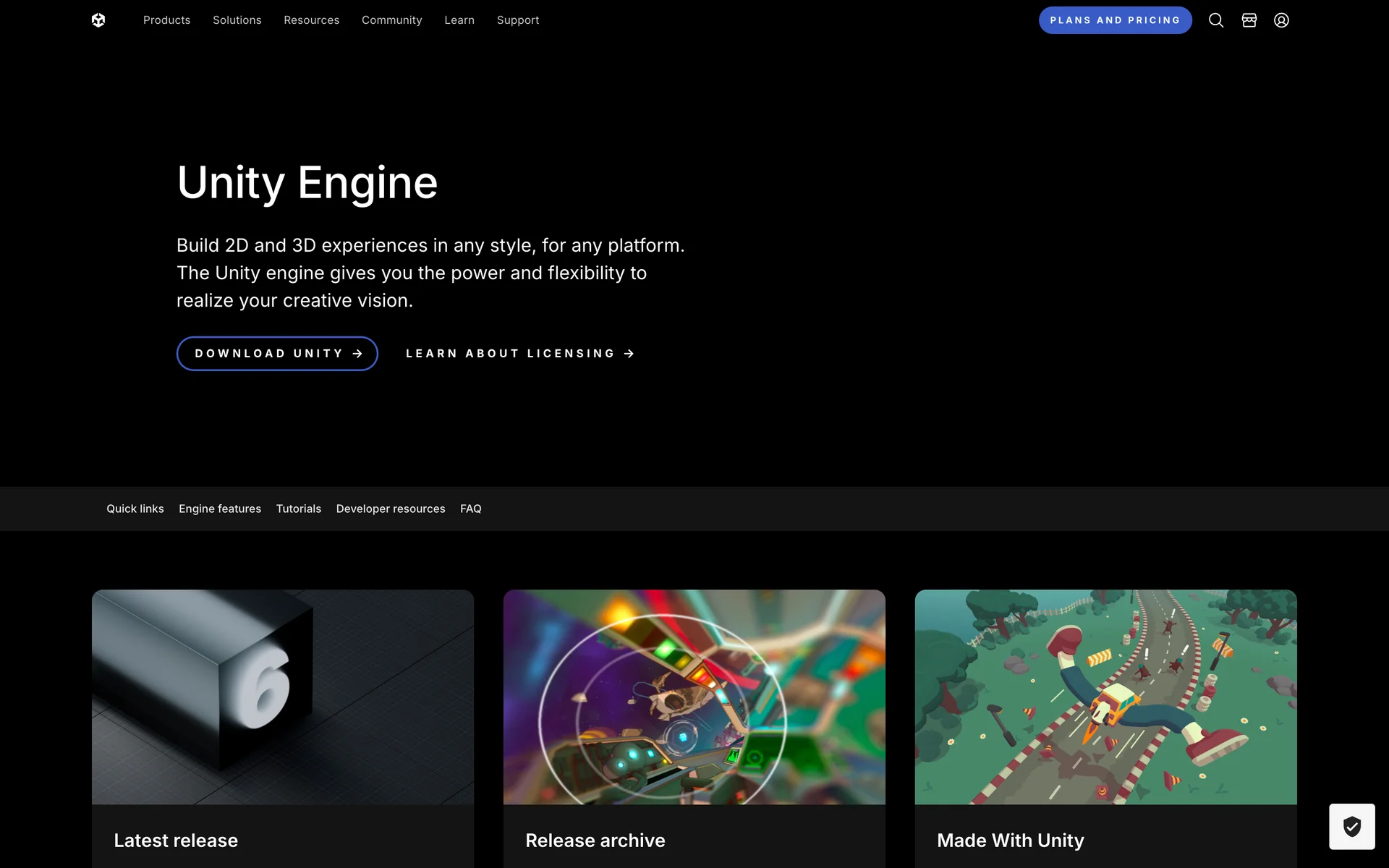
Task: Select the FAQ anchor link
Action: point(470,509)
